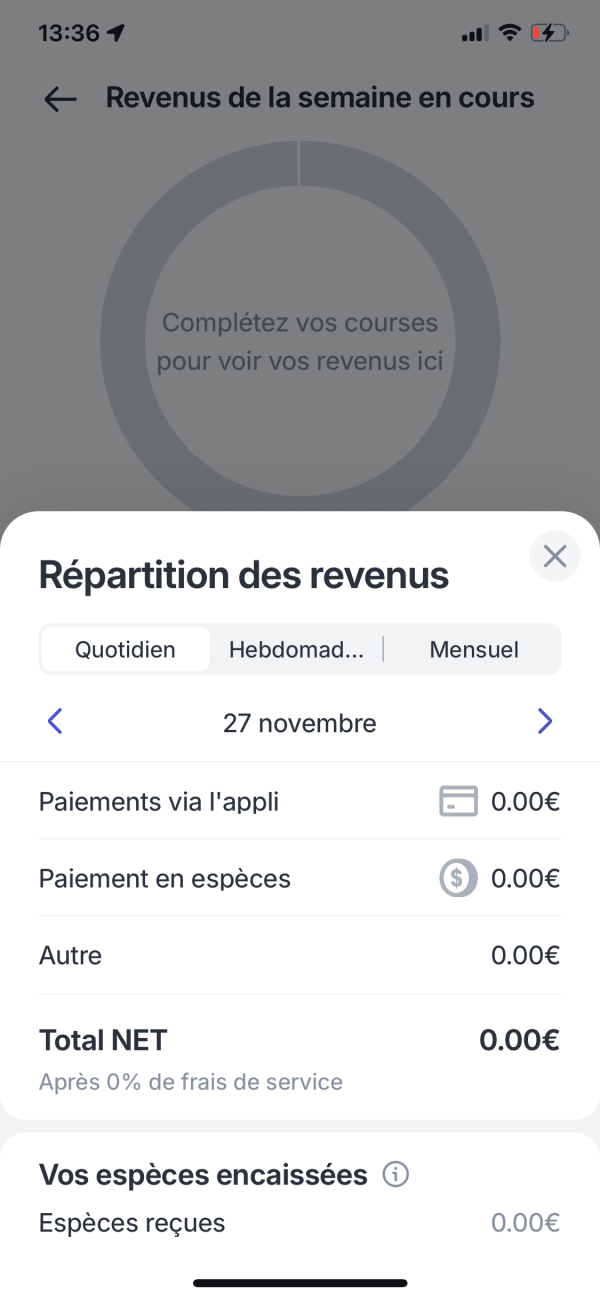Tap the coin icon for Paiement en espèces
The image size is (600, 1300).
[458, 879]
